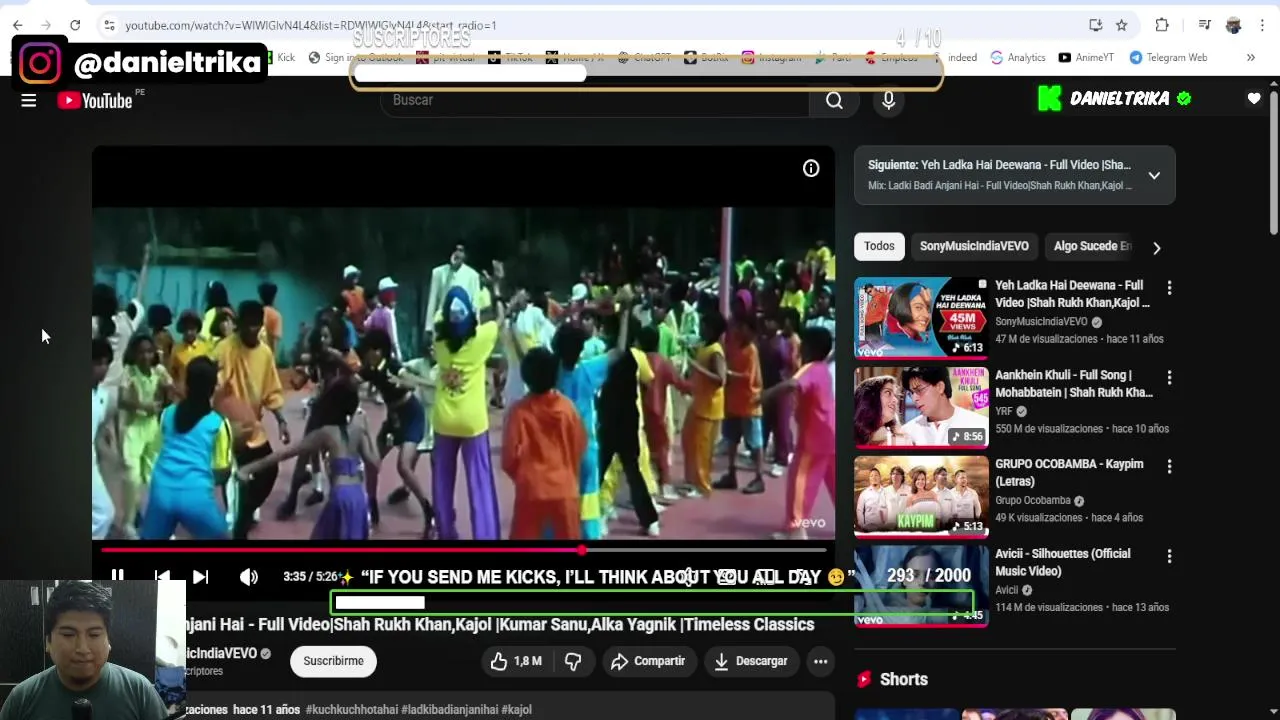Open Yeh Ladka Hai Deewana thumbnail
Image resolution: width=1280 pixels, height=720 pixels.
921,316
